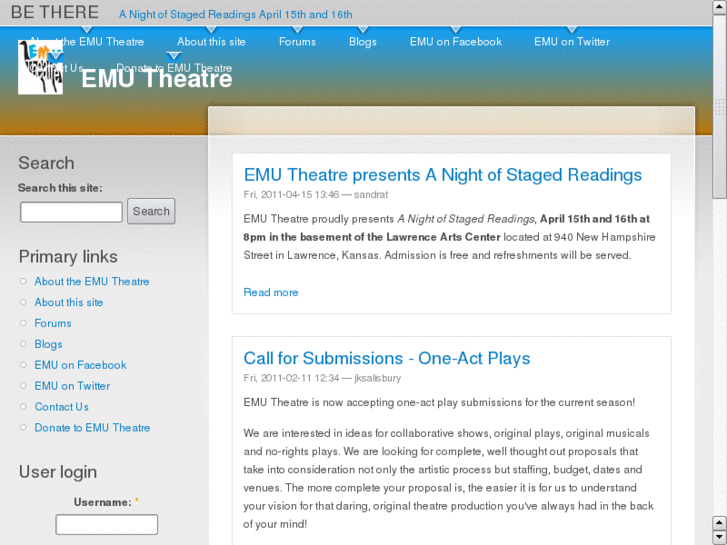Click the BE THERE heading text
The width and height of the screenshot is (727, 545).
click(x=55, y=12)
